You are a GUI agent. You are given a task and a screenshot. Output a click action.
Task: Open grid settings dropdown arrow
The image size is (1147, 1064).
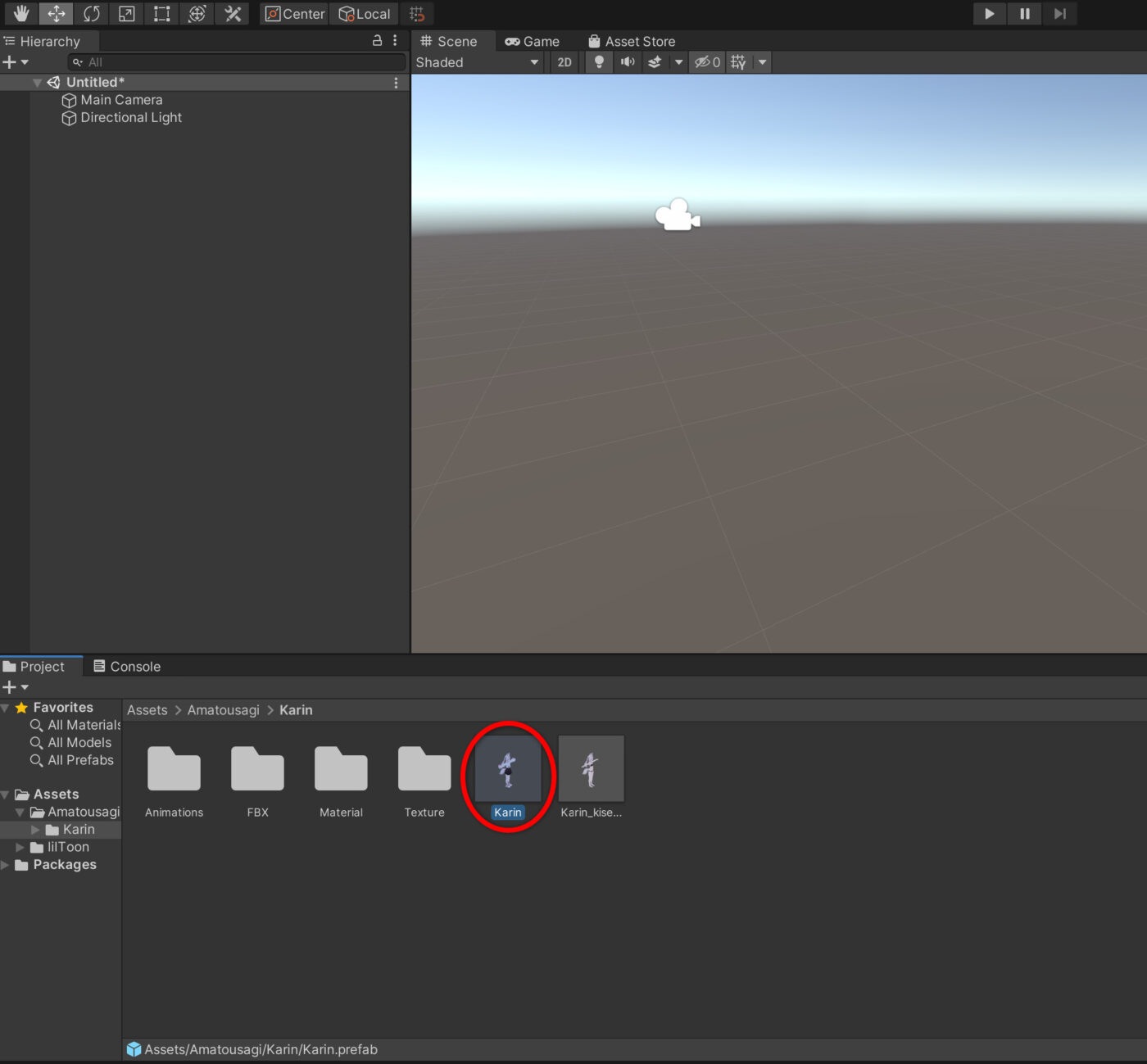(762, 62)
